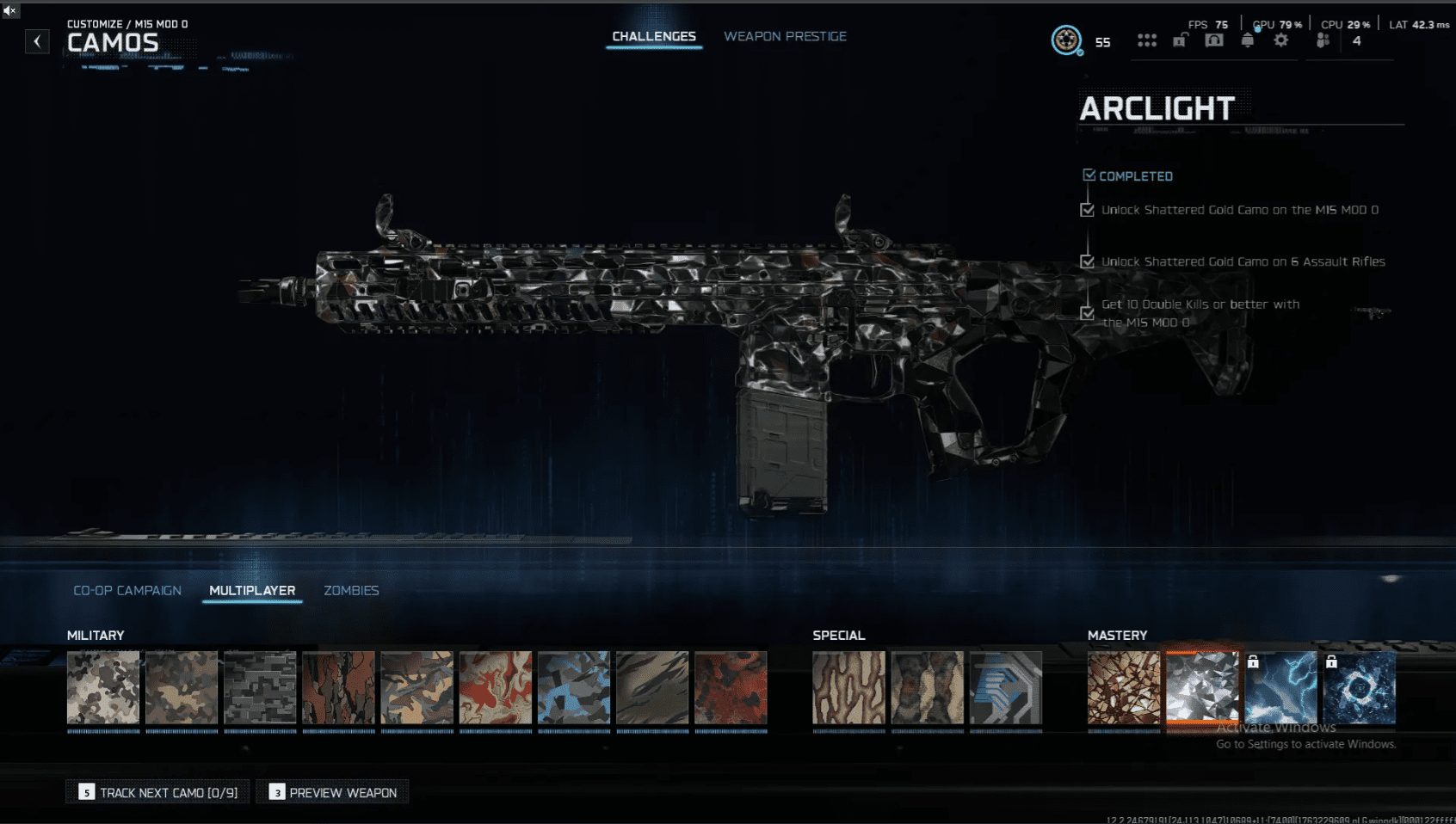The image size is (1456, 824).
Task: Select the Dark Matter mastery camo icon
Action: (x=1361, y=688)
